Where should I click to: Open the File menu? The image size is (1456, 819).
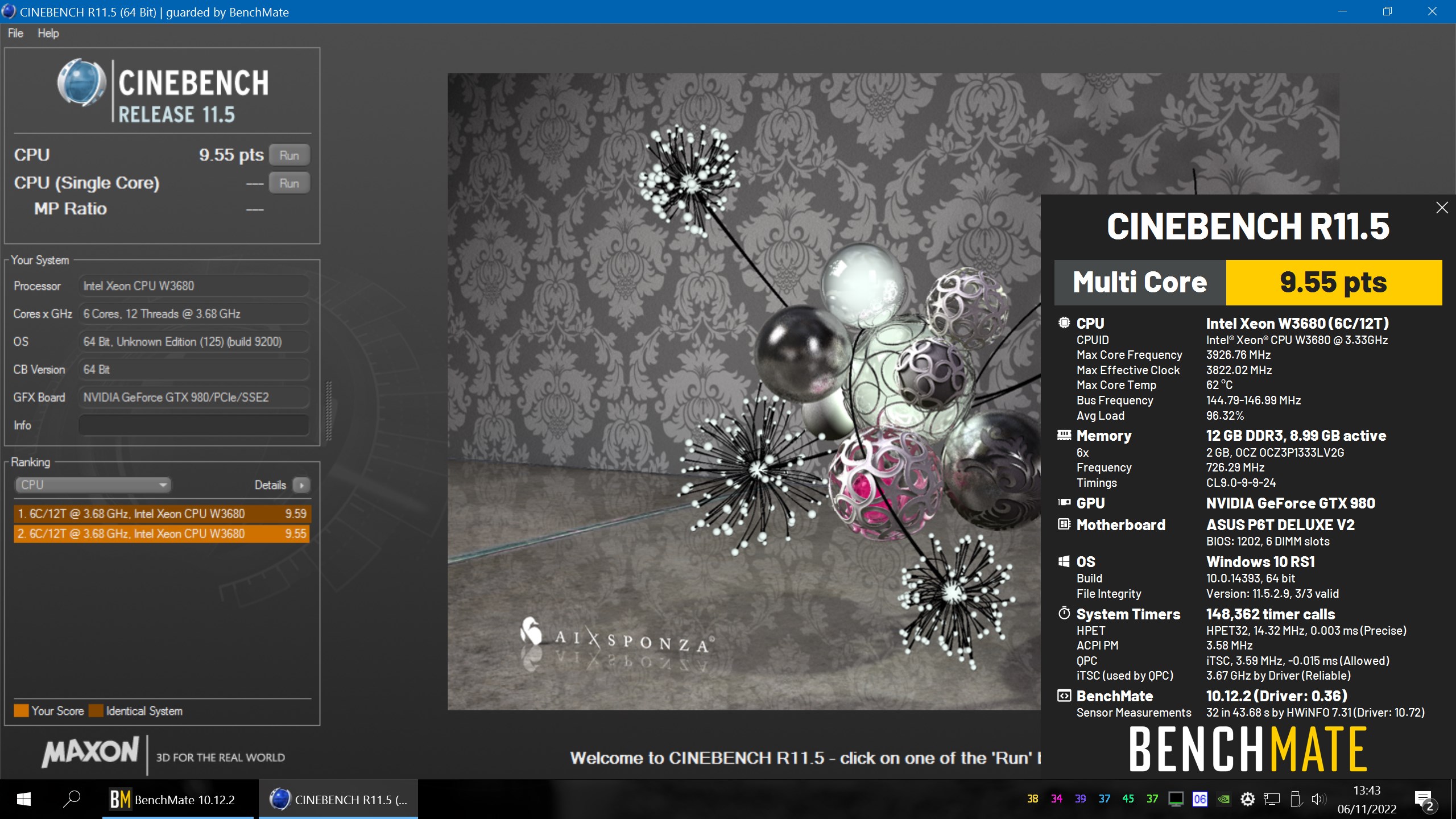pyautogui.click(x=15, y=33)
